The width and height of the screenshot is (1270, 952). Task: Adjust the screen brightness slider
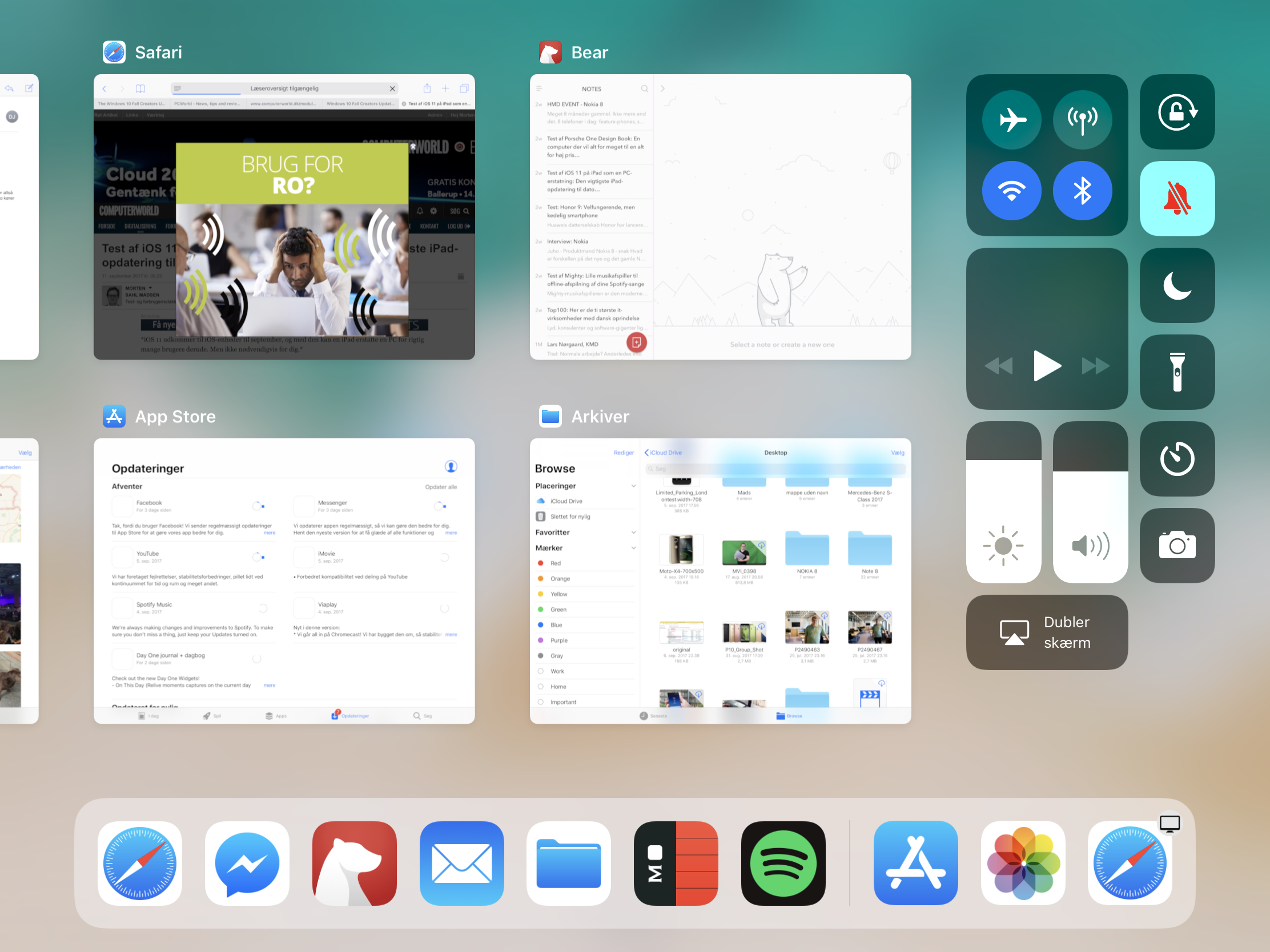coord(1003,502)
